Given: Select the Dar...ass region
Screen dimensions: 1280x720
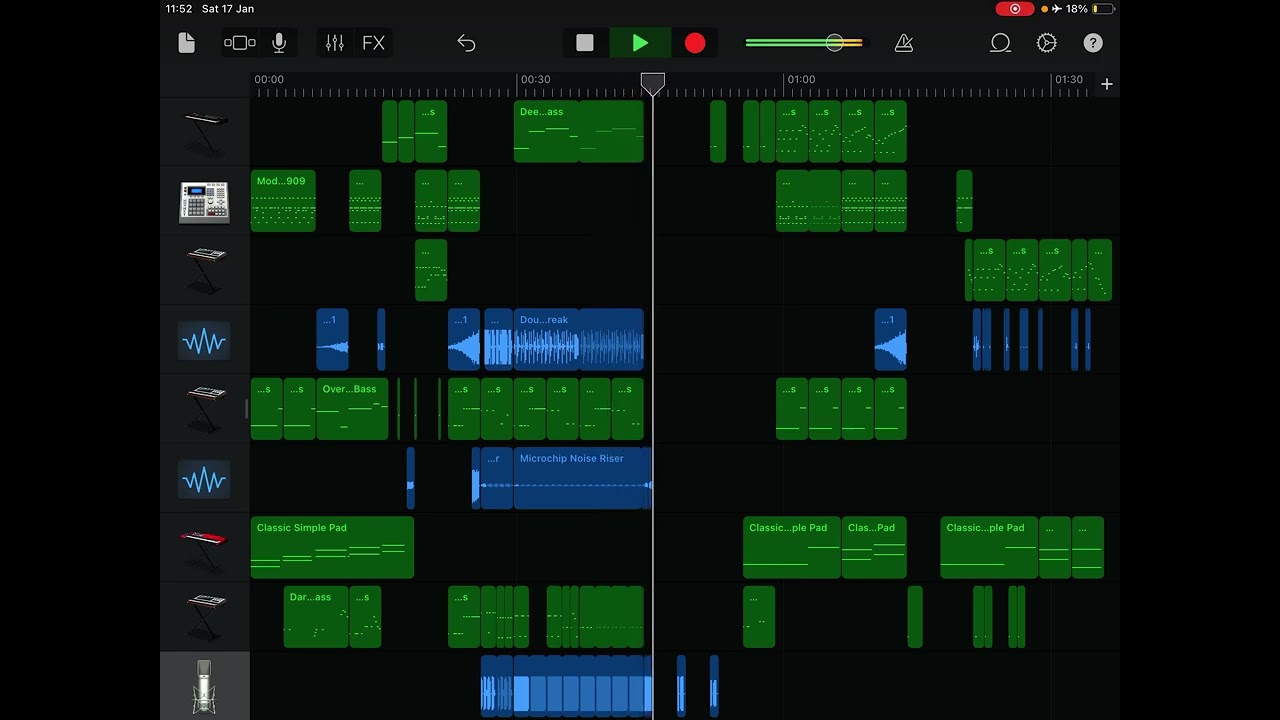Looking at the screenshot, I should (x=316, y=616).
